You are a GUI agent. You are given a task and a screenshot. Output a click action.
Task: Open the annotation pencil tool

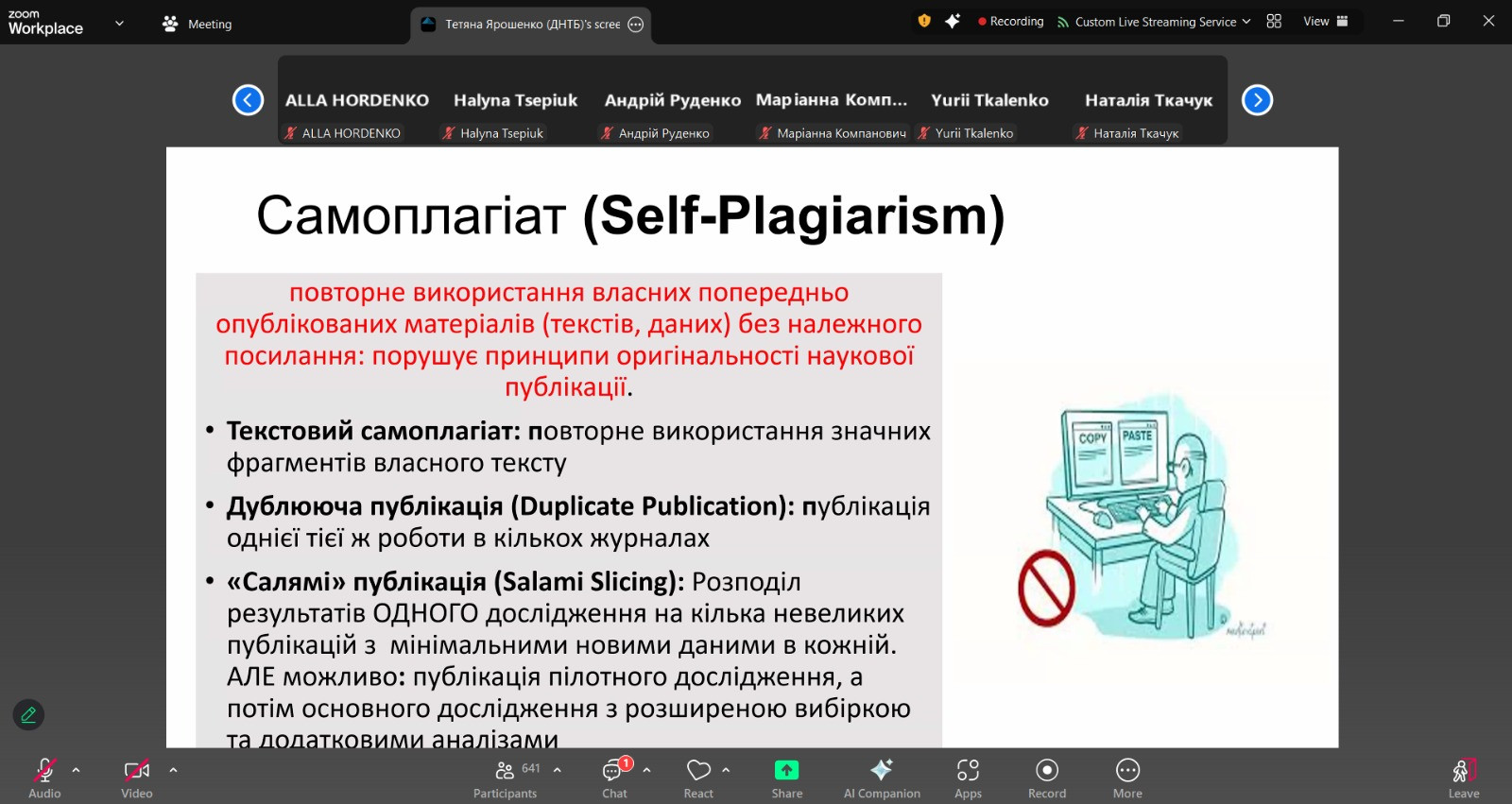[x=28, y=715]
